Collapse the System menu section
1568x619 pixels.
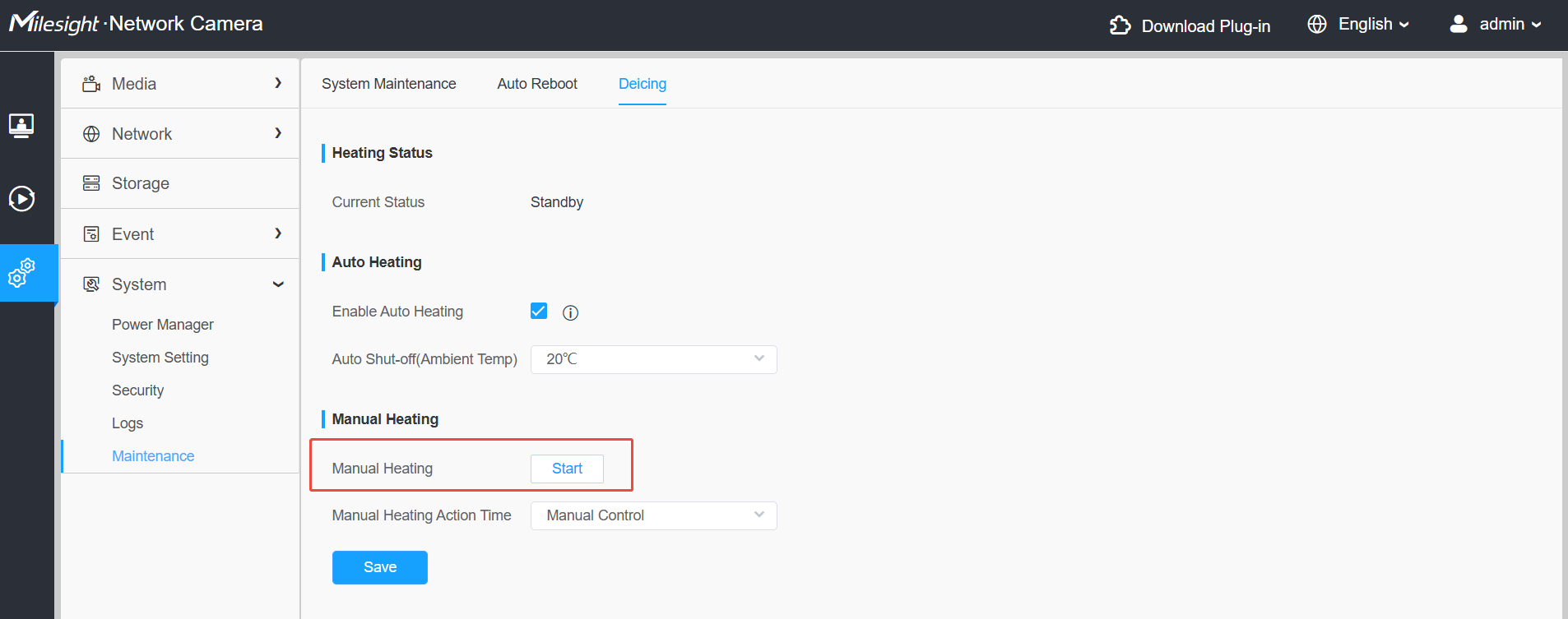(180, 284)
